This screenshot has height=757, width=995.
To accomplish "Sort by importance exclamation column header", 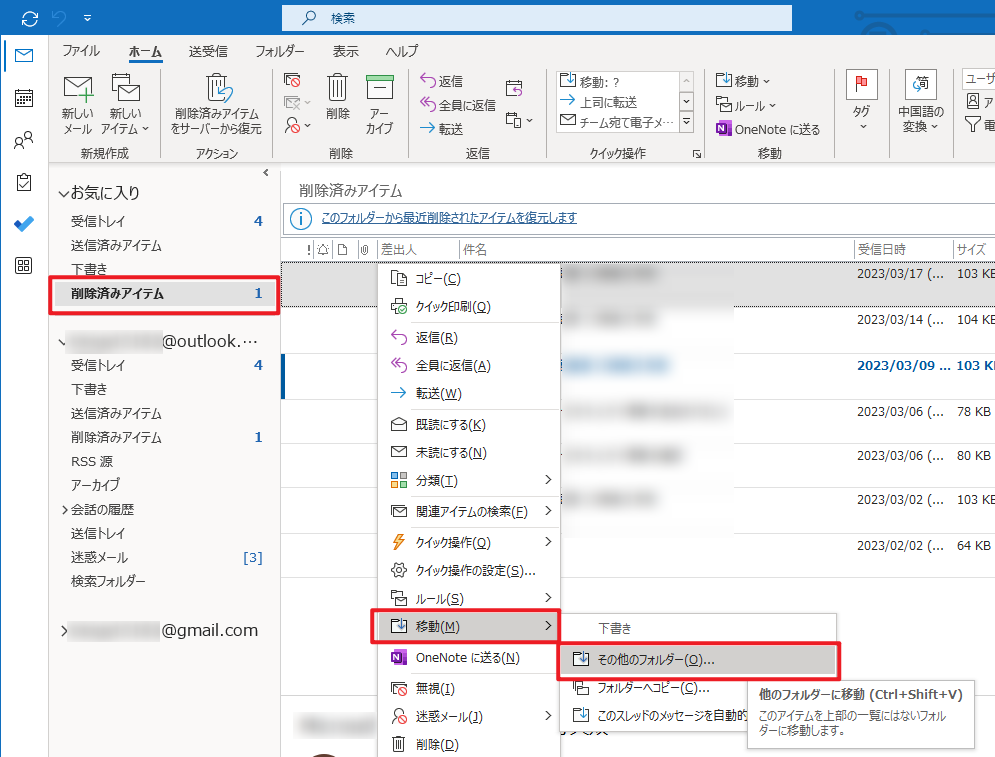I will click(x=309, y=250).
